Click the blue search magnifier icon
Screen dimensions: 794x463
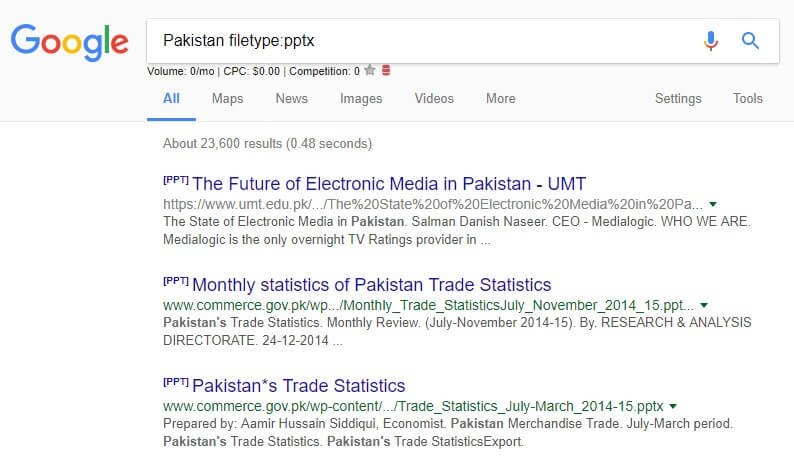pos(750,41)
